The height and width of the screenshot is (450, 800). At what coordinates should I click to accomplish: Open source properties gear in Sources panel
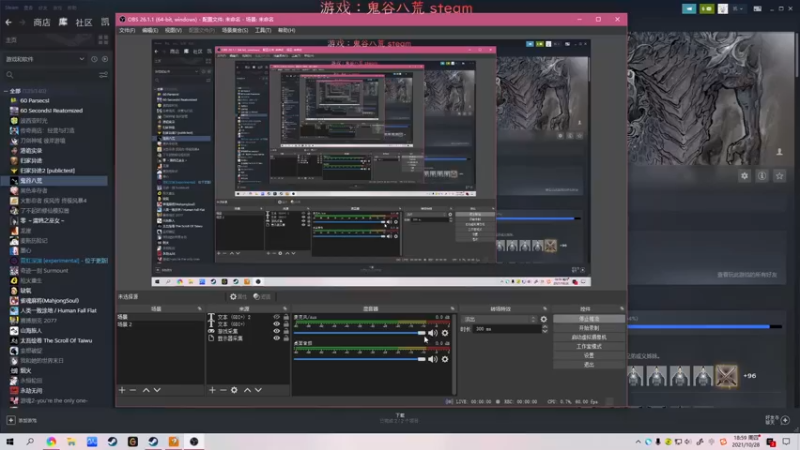pyautogui.click(x=234, y=390)
